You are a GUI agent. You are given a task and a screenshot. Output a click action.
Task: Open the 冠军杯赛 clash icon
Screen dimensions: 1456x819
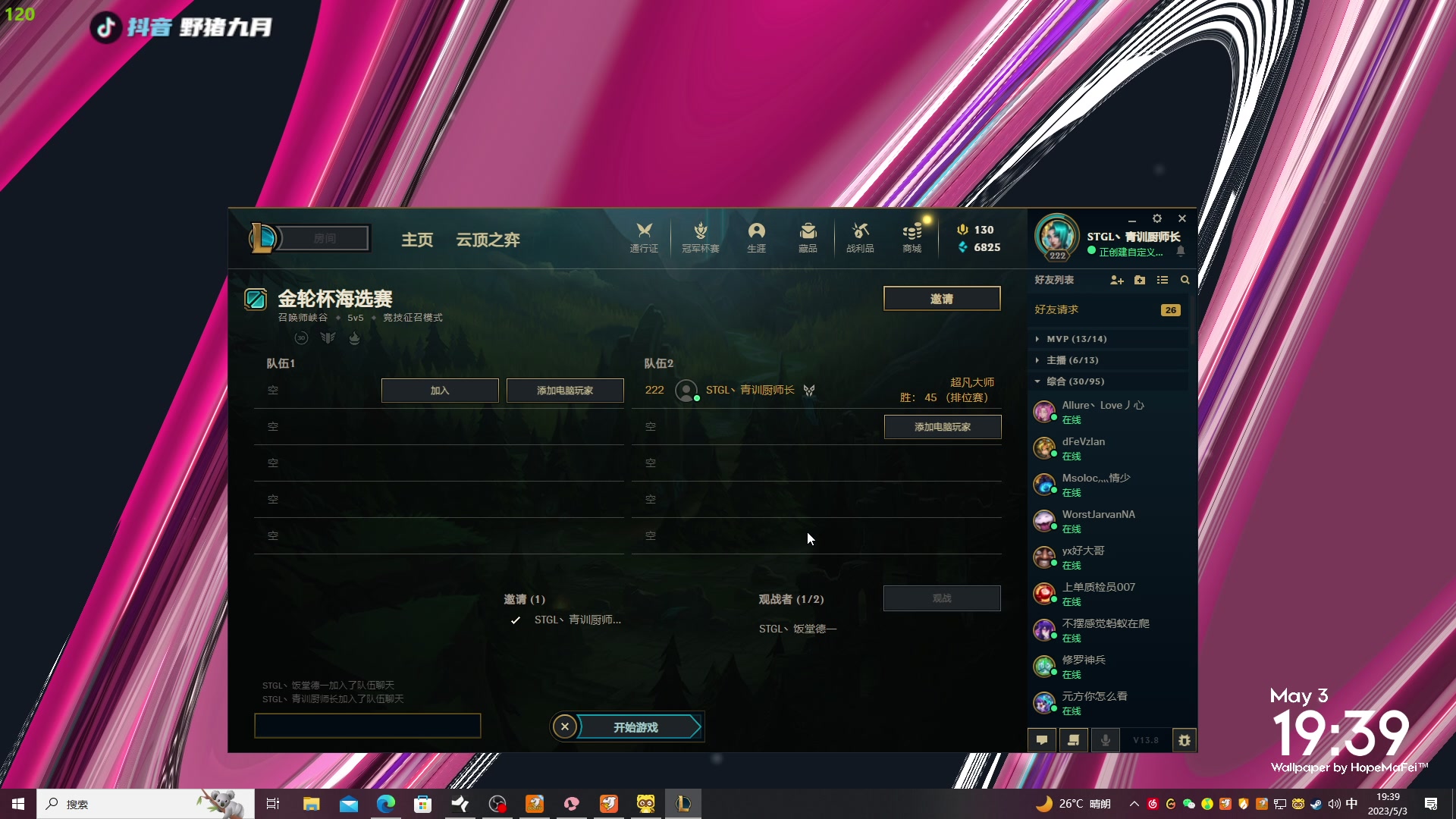[700, 237]
